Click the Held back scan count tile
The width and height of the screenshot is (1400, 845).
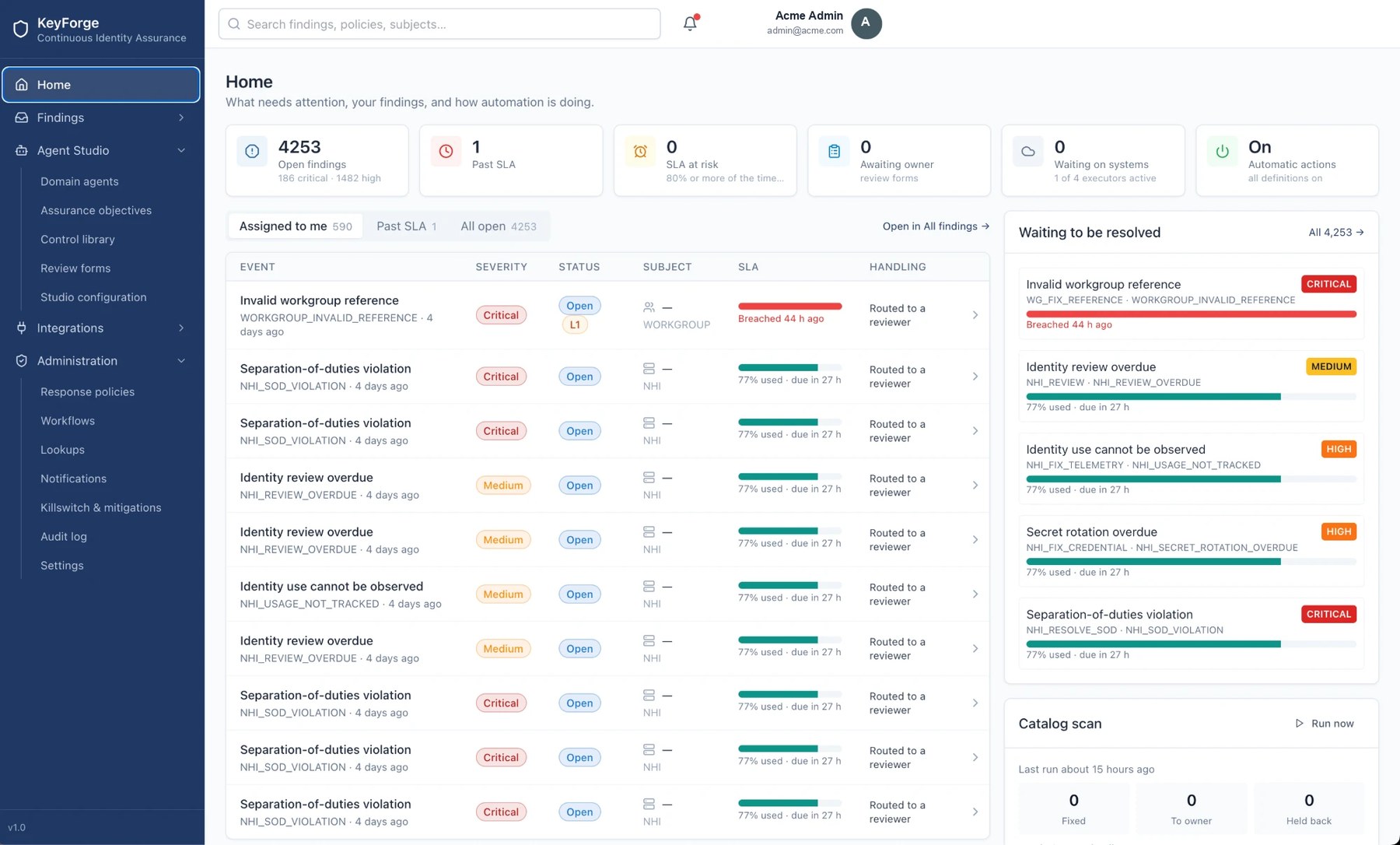pyautogui.click(x=1308, y=808)
